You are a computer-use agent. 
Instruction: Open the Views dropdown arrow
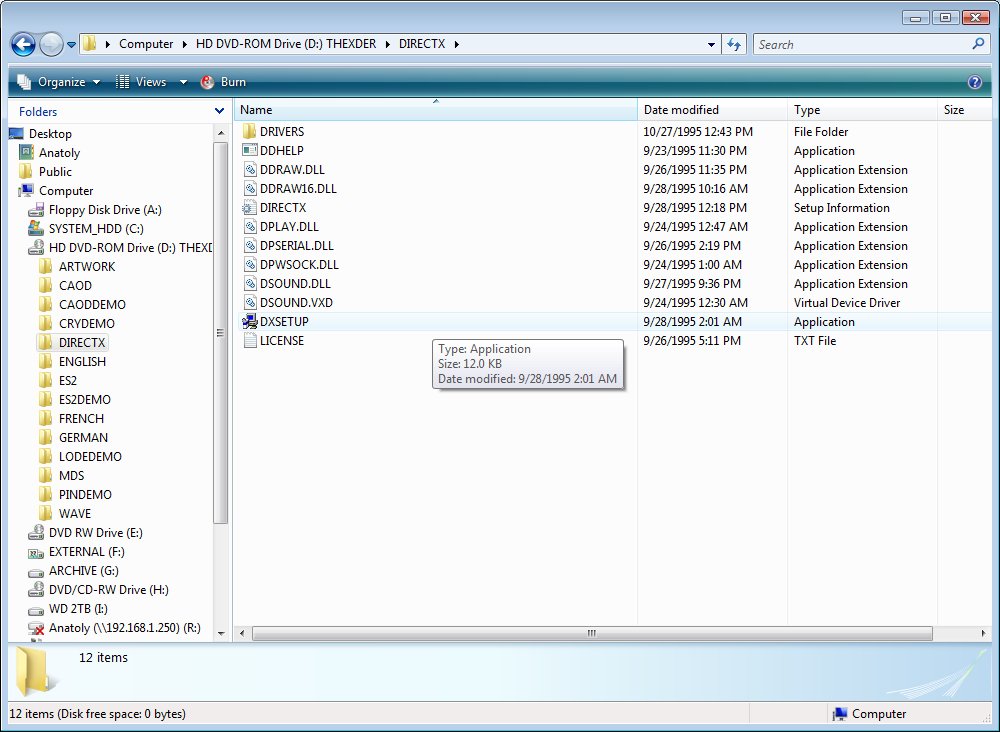pyautogui.click(x=183, y=82)
